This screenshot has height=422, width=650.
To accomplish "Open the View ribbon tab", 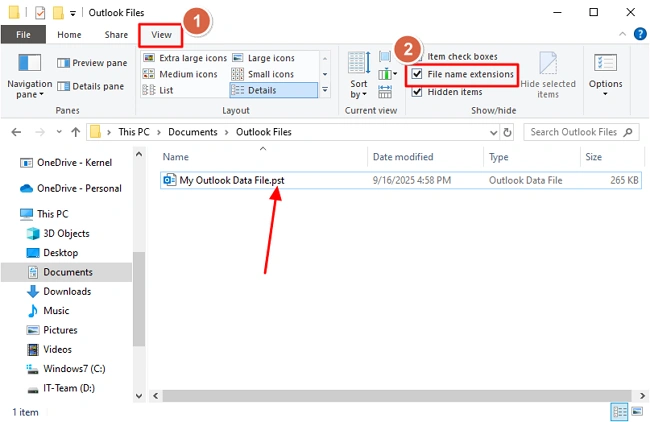I will point(161,35).
